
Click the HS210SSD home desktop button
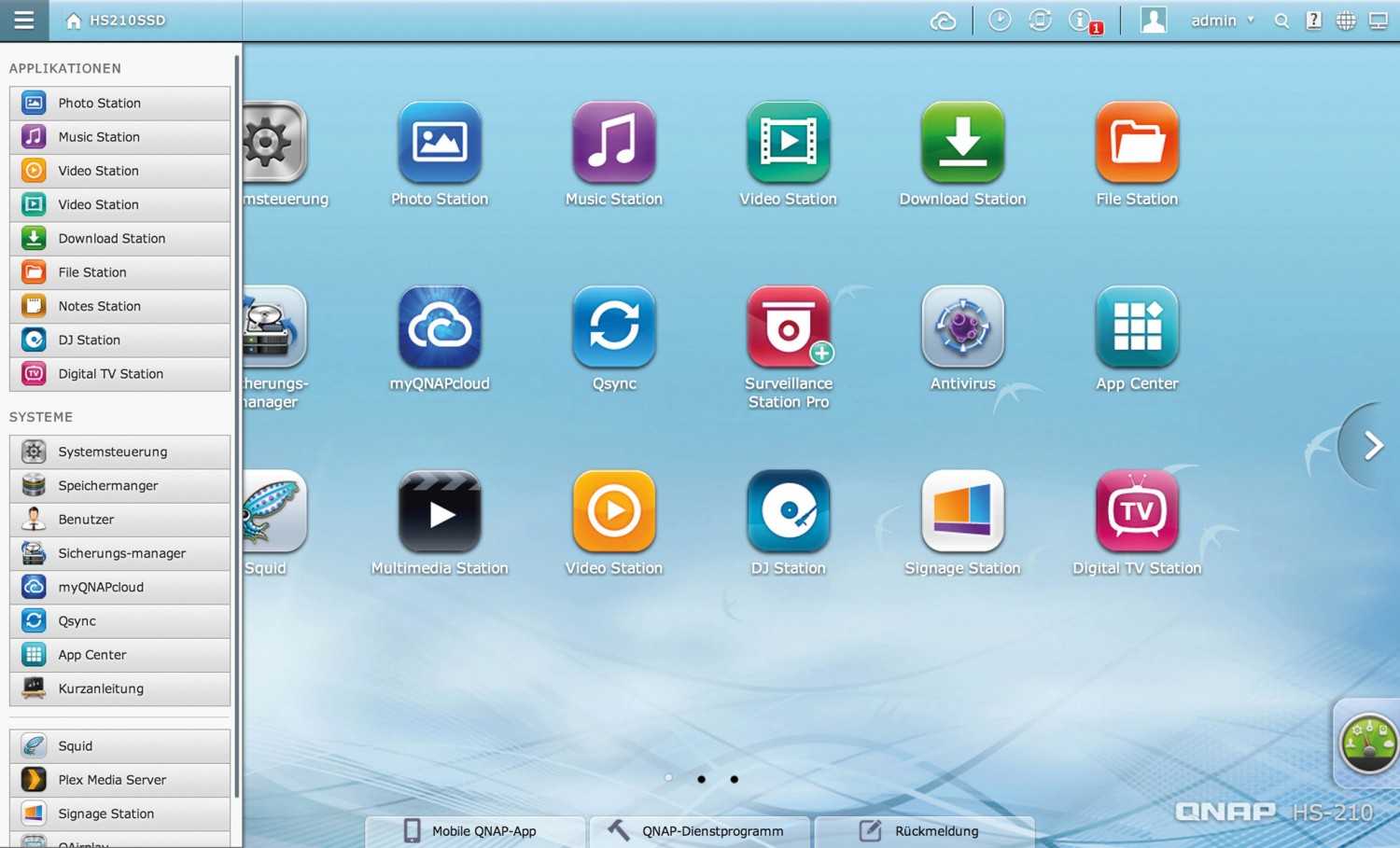tap(115, 21)
